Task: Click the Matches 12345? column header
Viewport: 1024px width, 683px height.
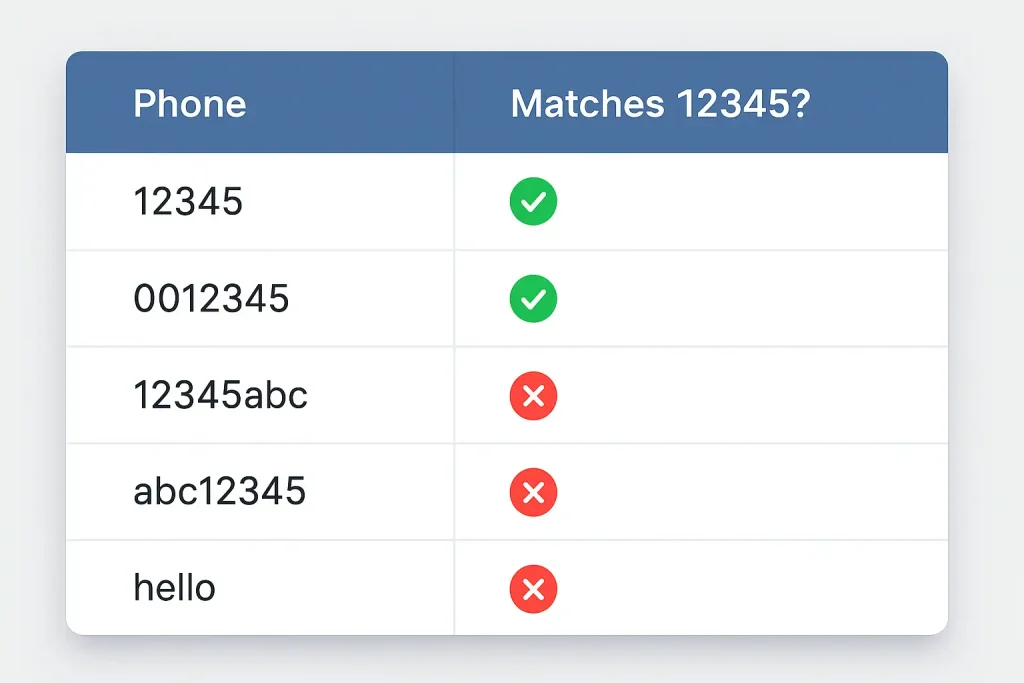Action: (660, 104)
